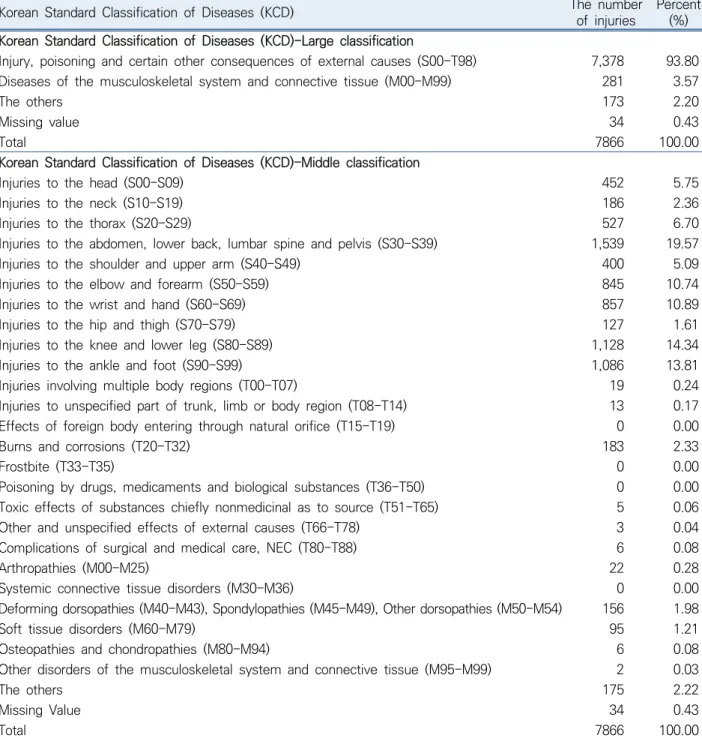Viewport: 702px width, 738px height.
Task: Click 'Other disorders of the musculoskeletal system' label
Action: click(x=246, y=668)
